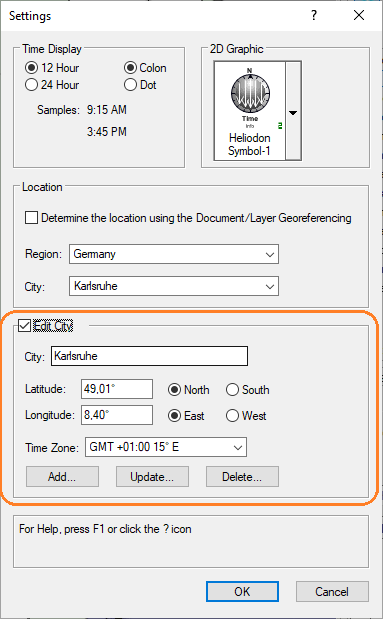Click the question mark help icon
The height and width of the screenshot is (619, 383).
[314, 15]
